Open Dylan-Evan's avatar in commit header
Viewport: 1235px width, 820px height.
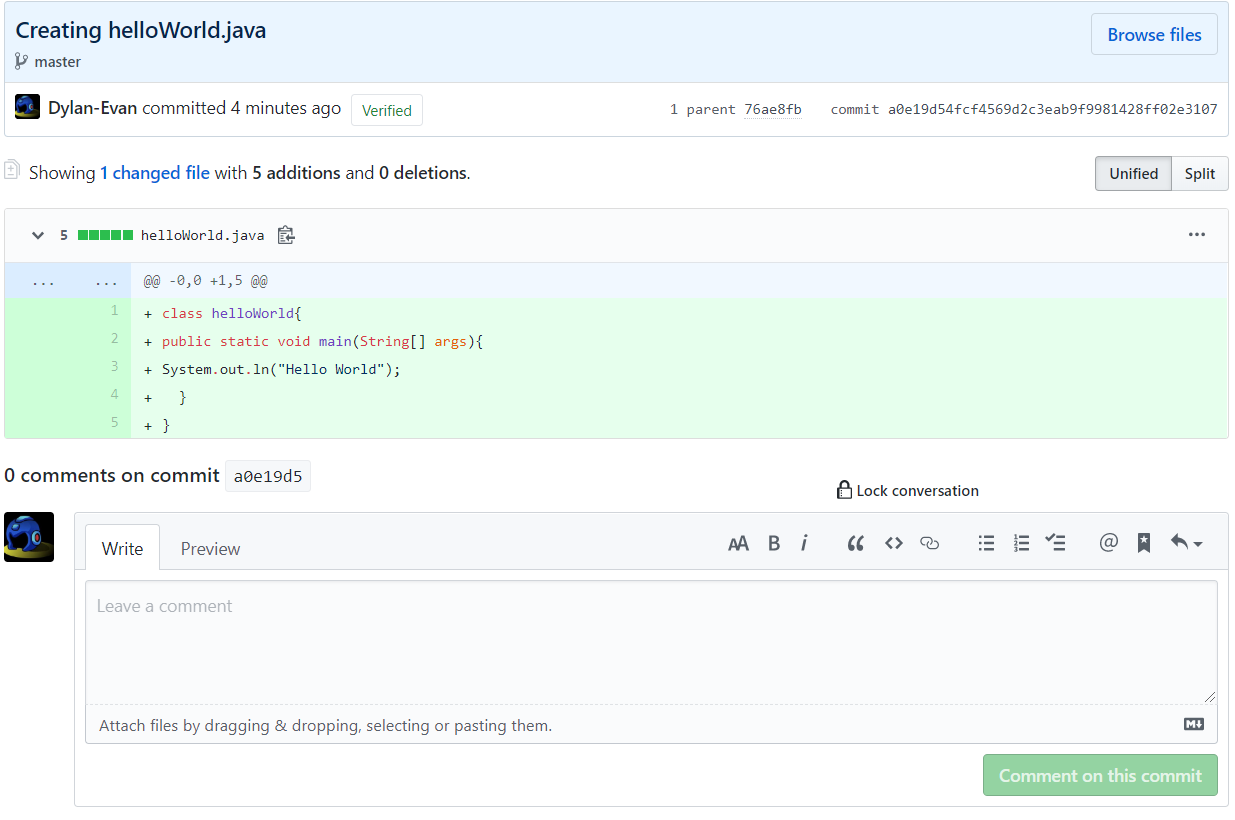coord(28,107)
